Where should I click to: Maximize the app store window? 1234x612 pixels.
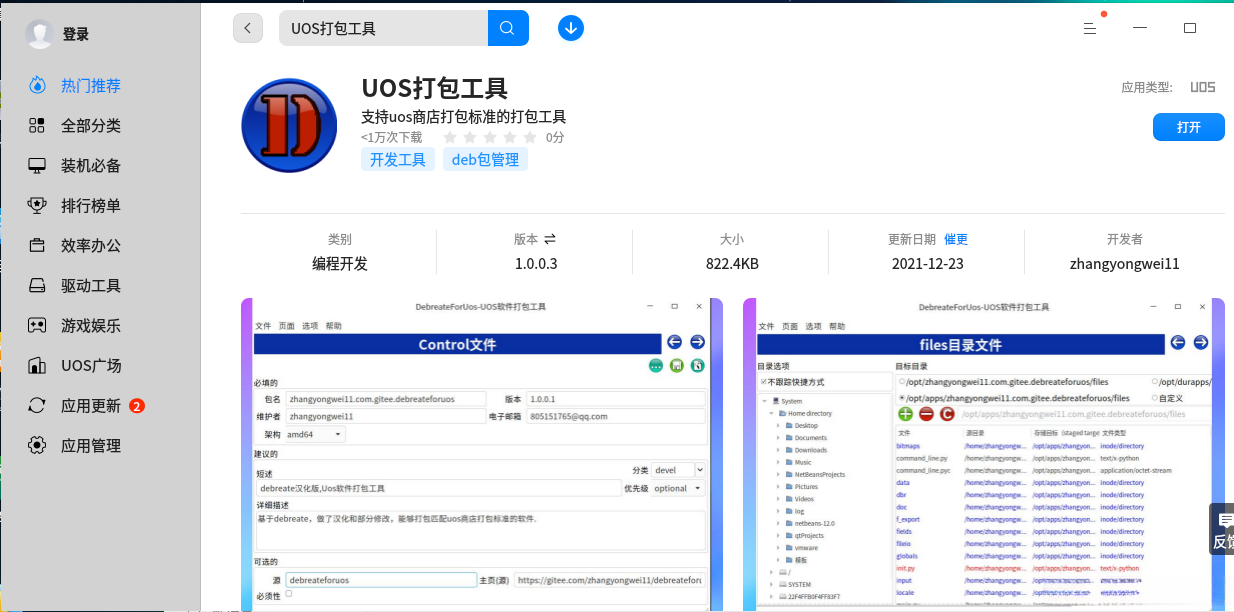tap(1190, 28)
